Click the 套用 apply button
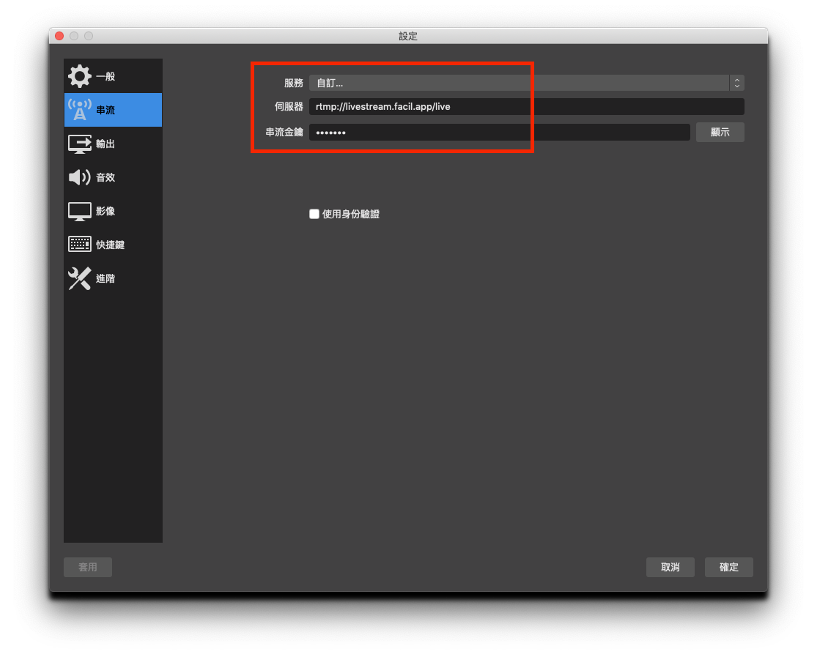Image resolution: width=818 pixels, height=662 pixels. tap(88, 567)
